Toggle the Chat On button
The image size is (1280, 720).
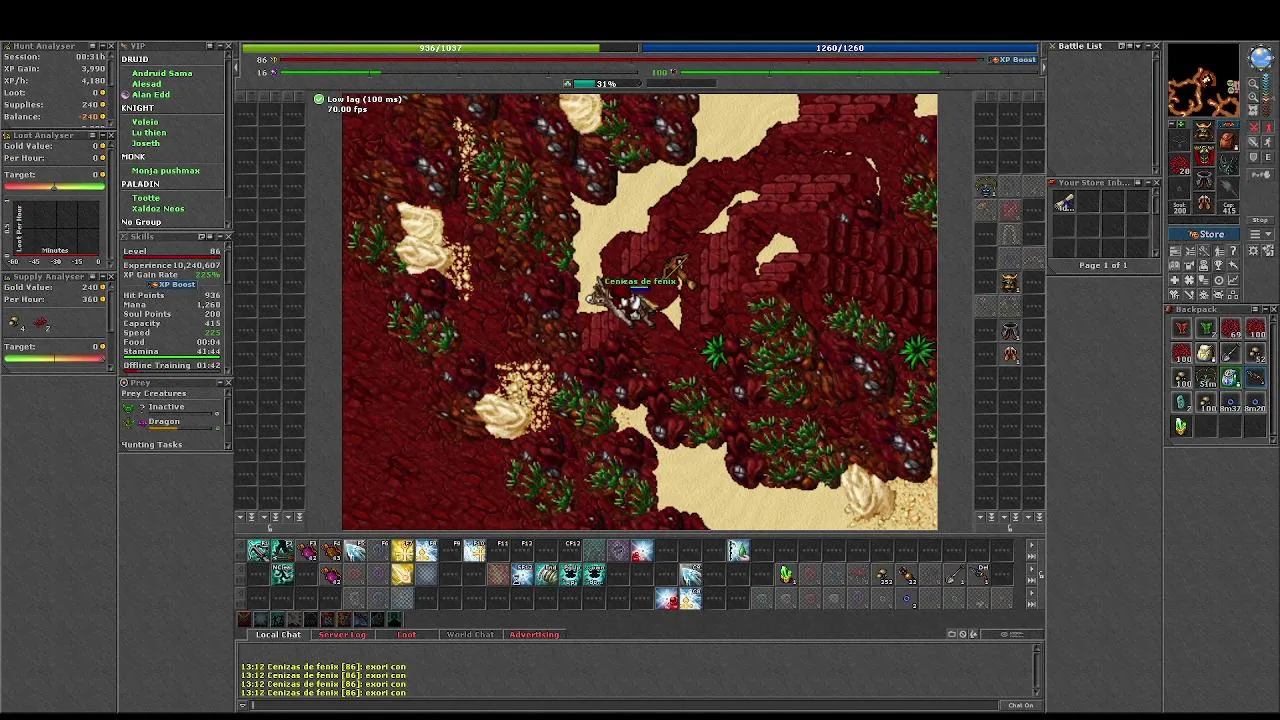pyautogui.click(x=1021, y=705)
